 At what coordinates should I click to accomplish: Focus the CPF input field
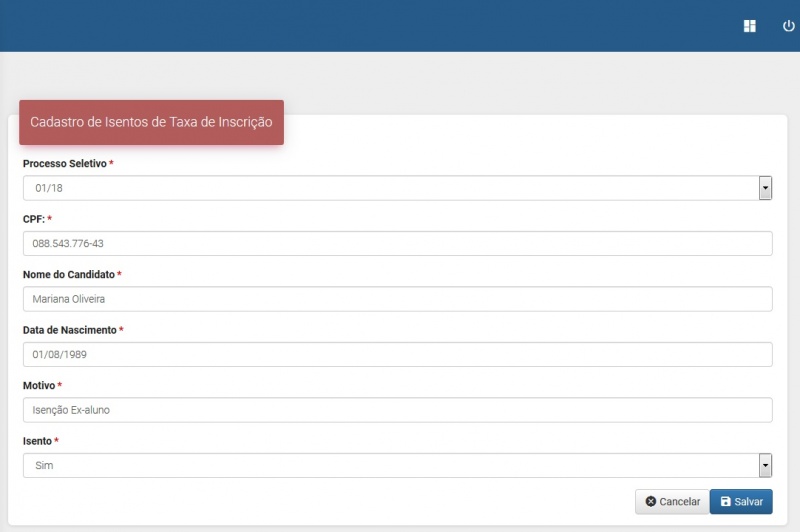pos(397,244)
